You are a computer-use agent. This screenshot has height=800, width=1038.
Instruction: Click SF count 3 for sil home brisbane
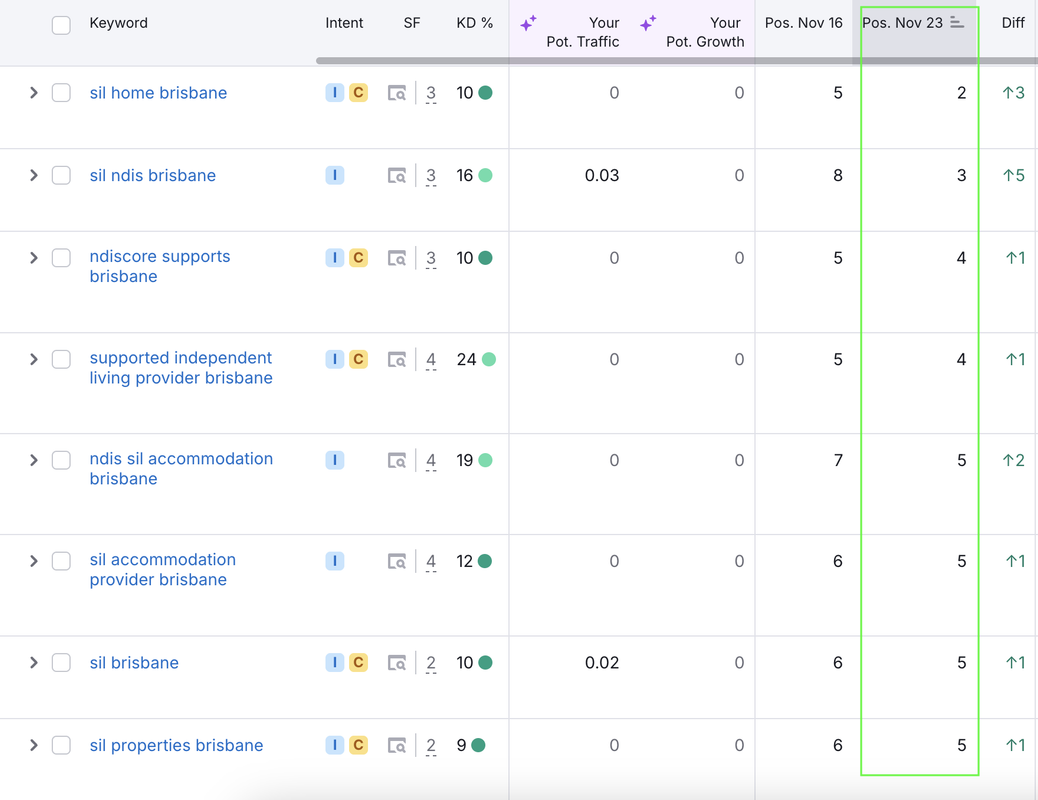[x=431, y=93]
